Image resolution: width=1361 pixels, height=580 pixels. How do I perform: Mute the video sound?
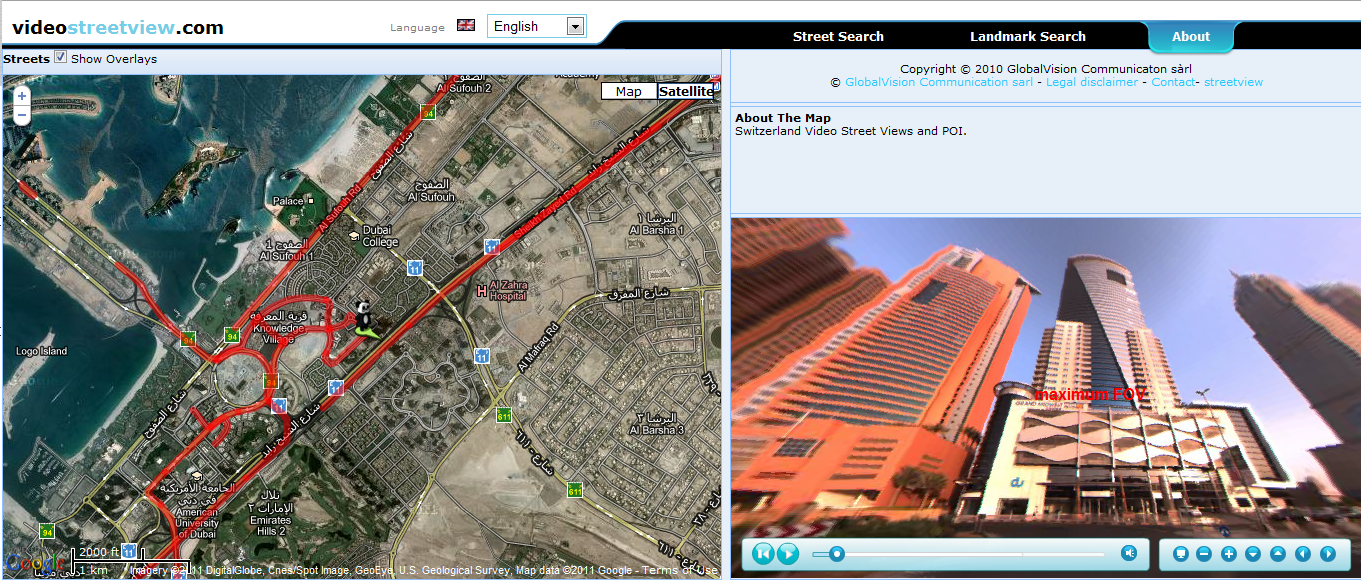point(1129,553)
